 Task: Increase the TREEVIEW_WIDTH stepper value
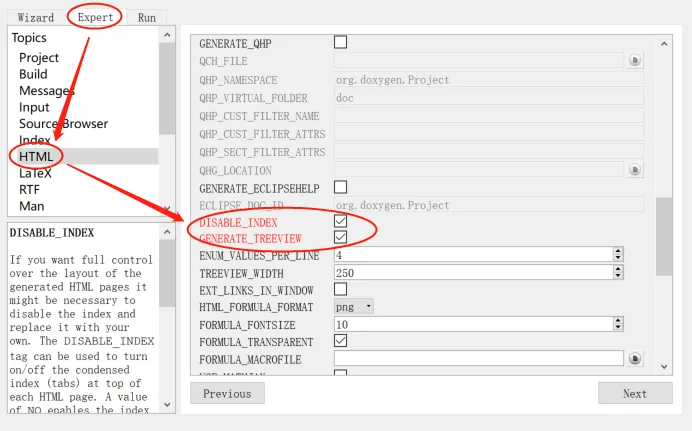618,269
